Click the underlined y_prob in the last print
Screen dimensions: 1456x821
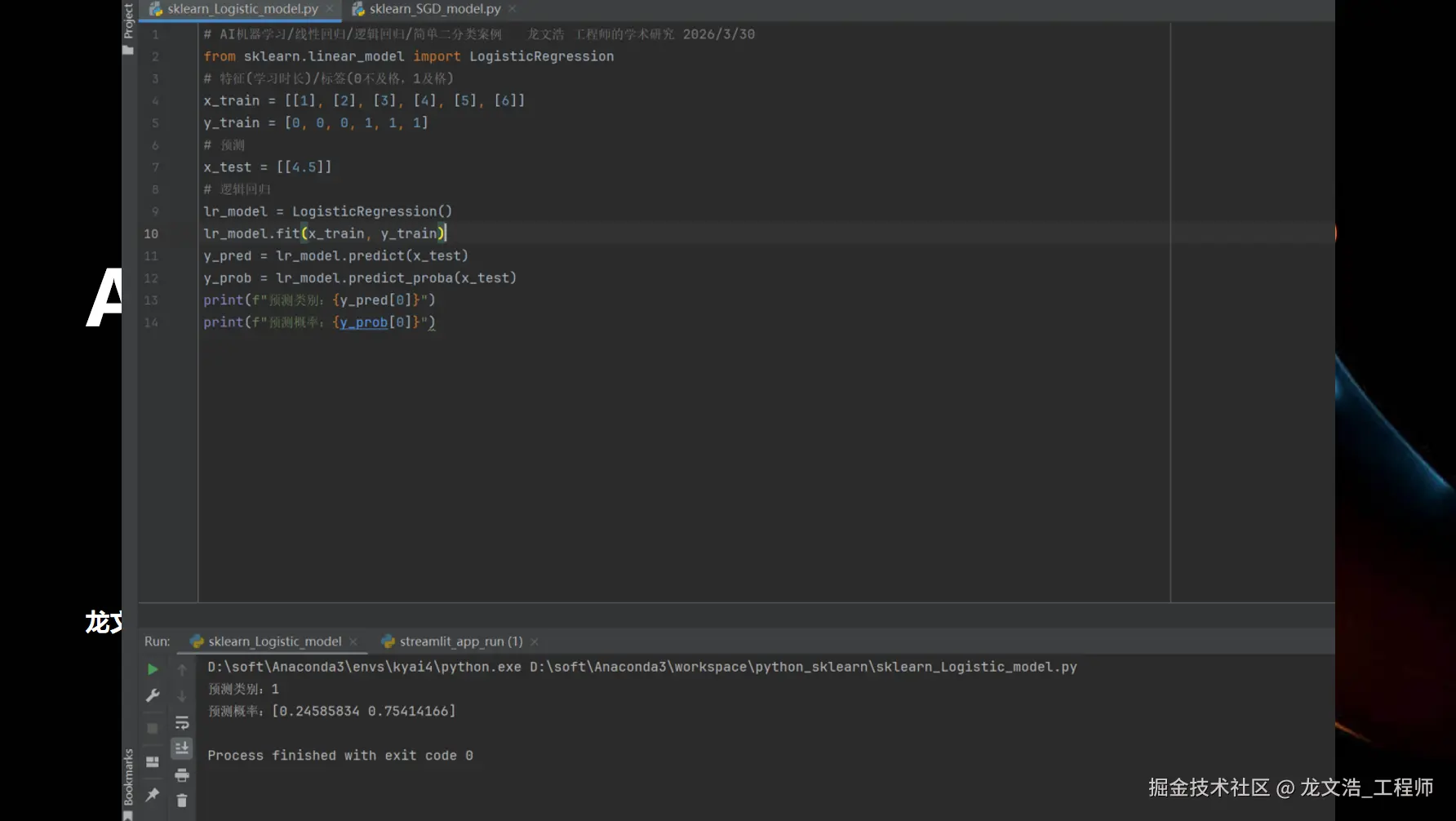(x=363, y=322)
